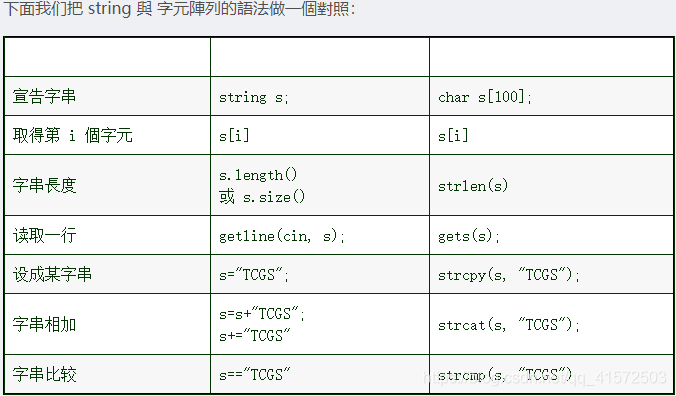Click the 's+="TCGS"' text line
676x396 pixels.
[255, 335]
